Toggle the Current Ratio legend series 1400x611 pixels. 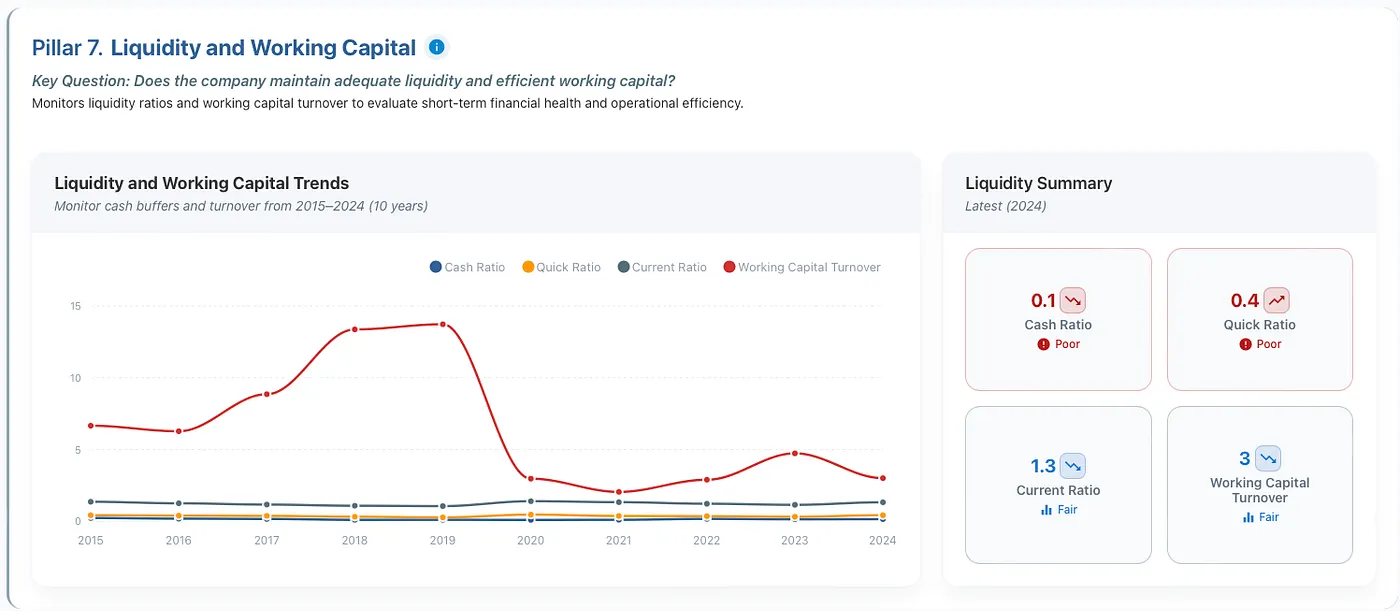(662, 267)
